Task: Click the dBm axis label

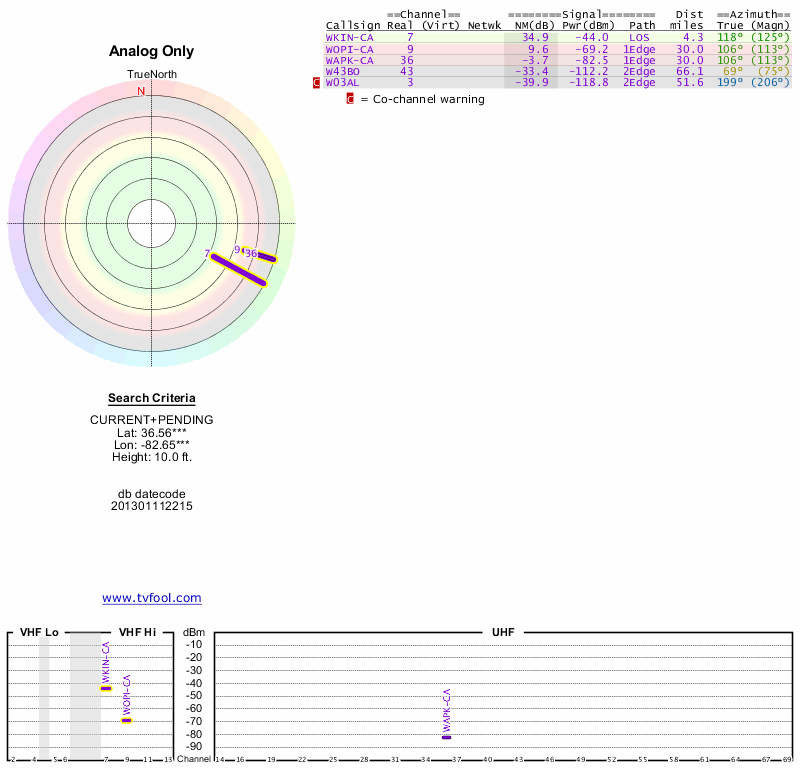Action: pos(194,632)
